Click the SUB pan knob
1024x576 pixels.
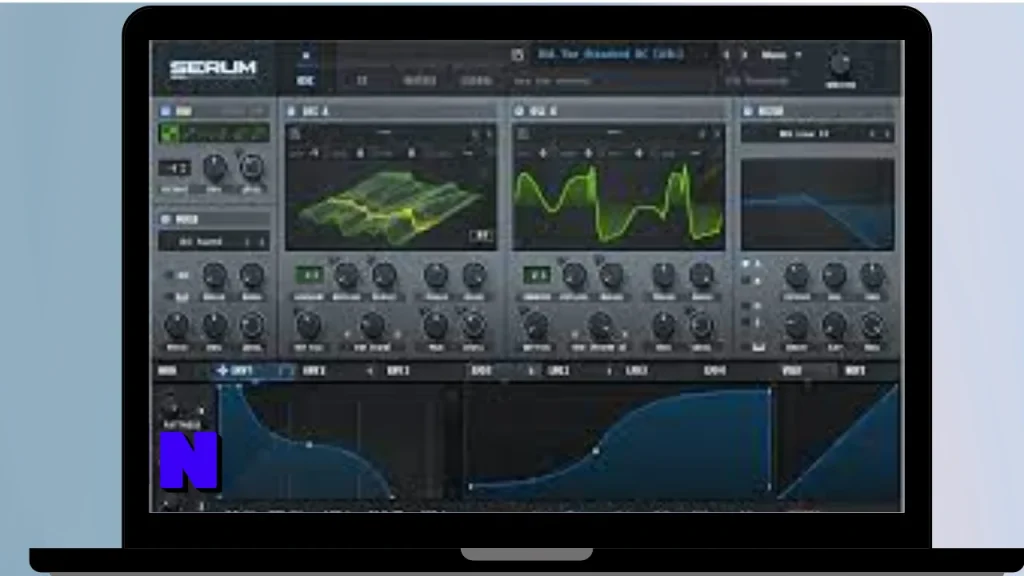pyautogui.click(x=214, y=168)
